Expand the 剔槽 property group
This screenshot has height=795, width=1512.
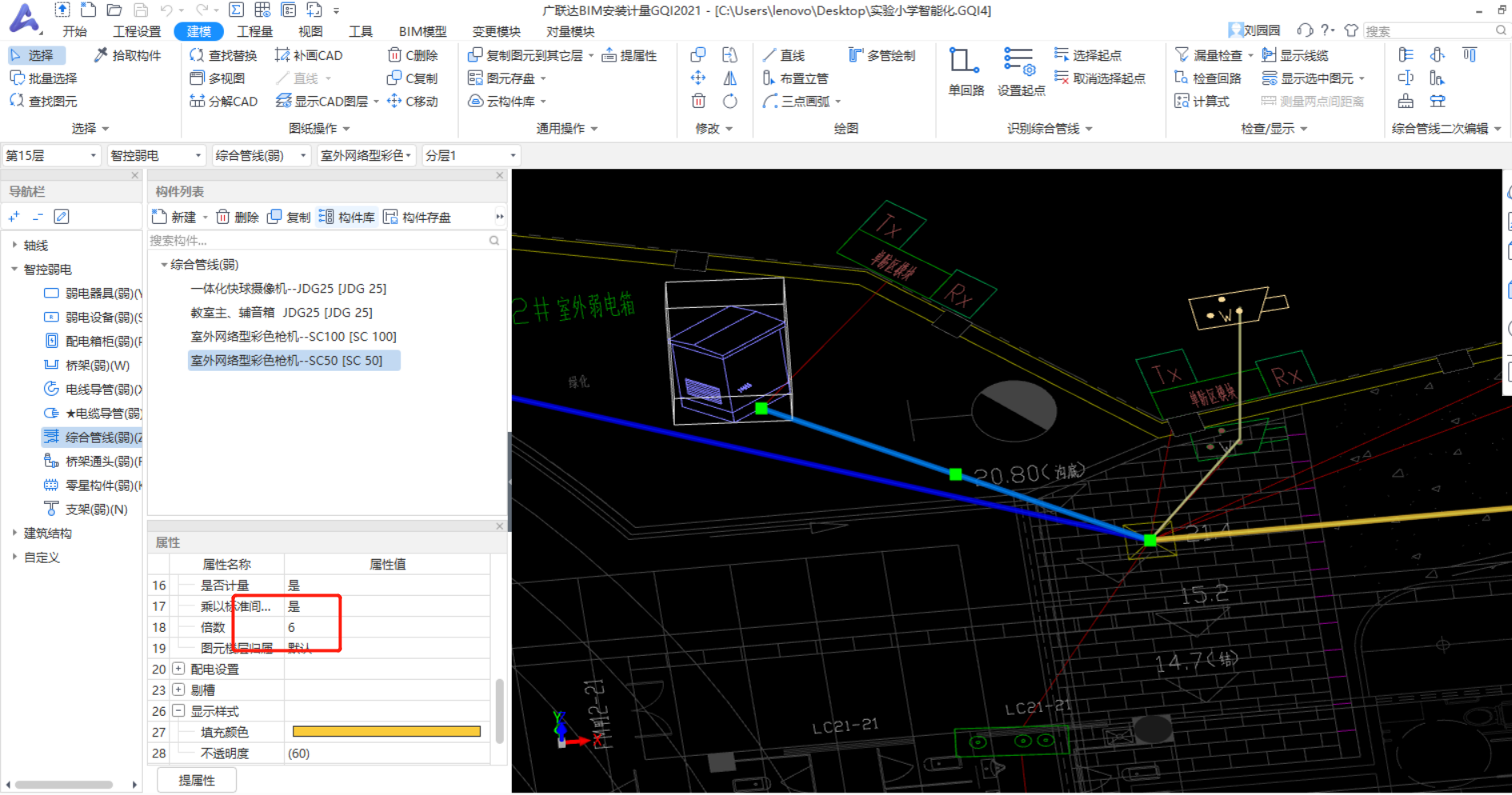tap(179, 690)
